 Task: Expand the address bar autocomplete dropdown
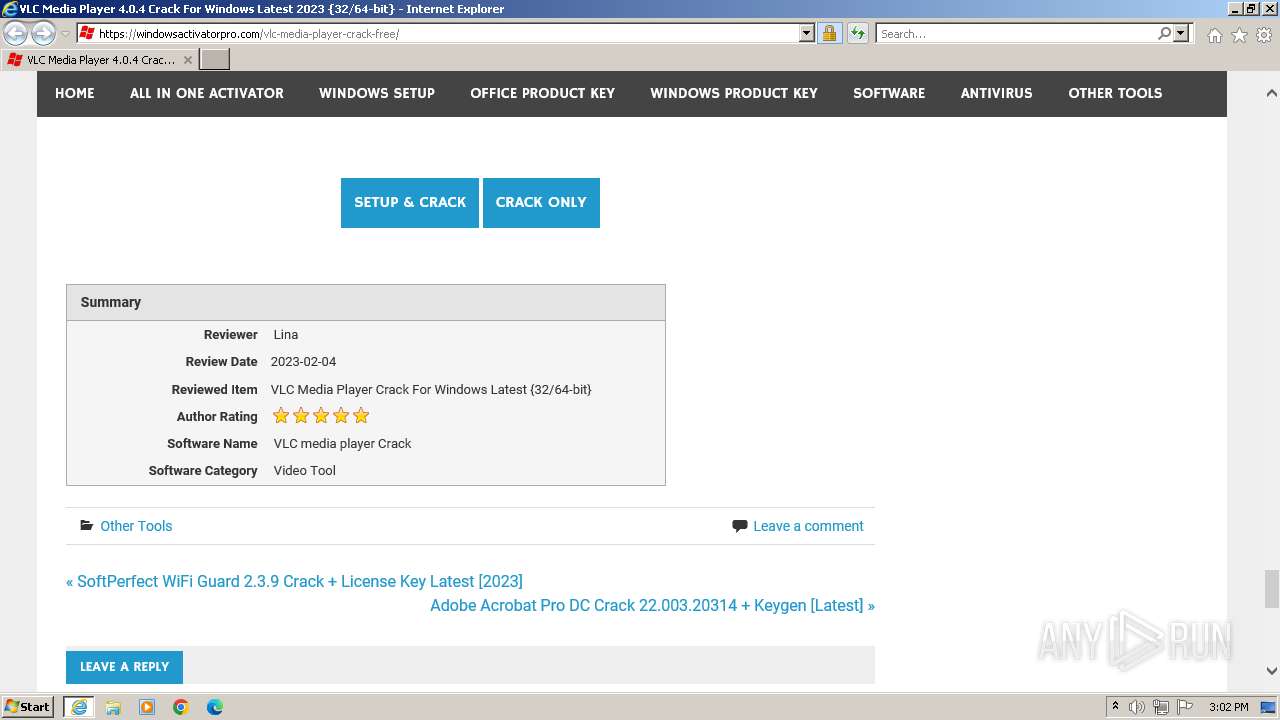(x=807, y=33)
